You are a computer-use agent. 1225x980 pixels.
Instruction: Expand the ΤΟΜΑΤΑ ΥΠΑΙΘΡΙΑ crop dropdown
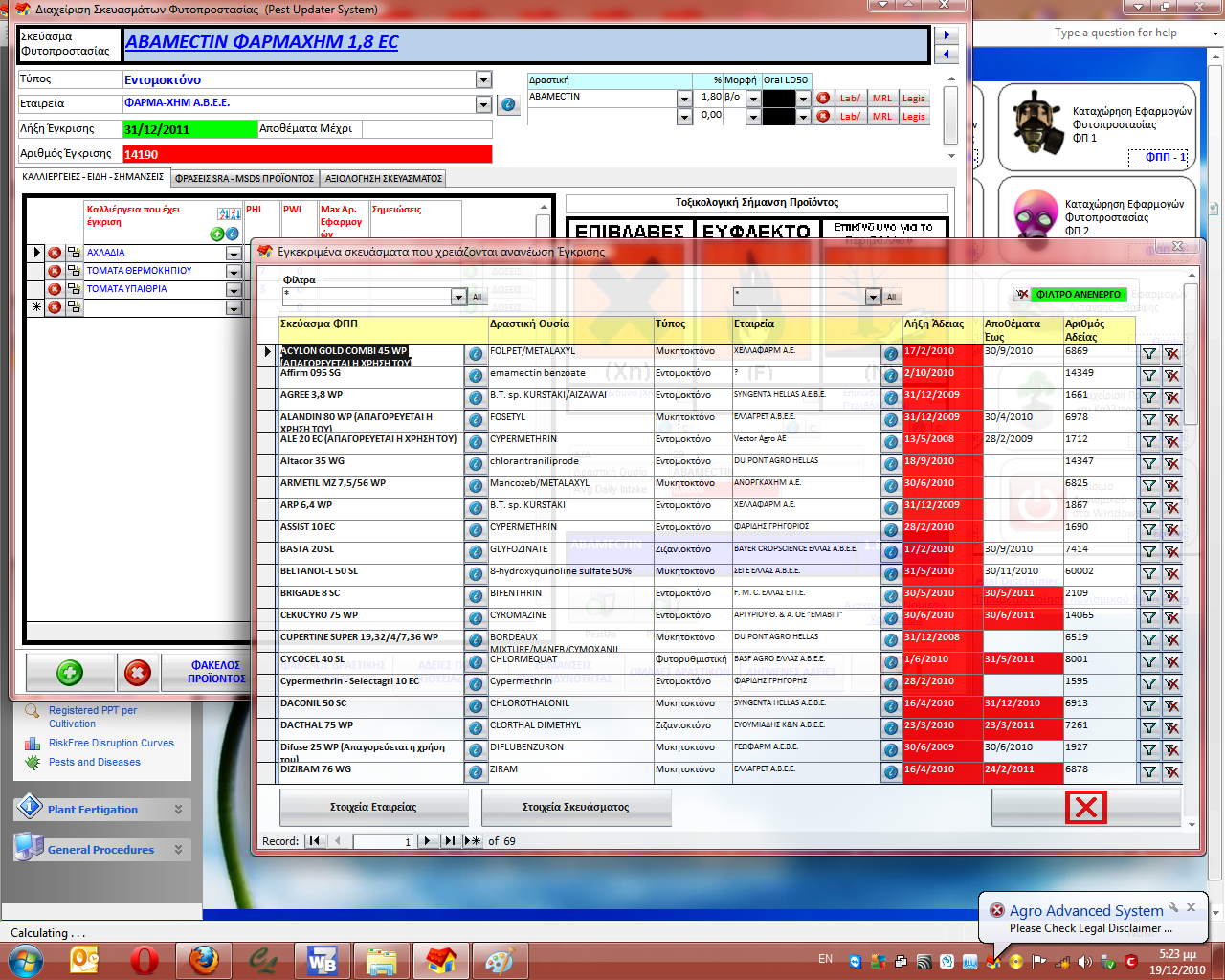point(234,290)
